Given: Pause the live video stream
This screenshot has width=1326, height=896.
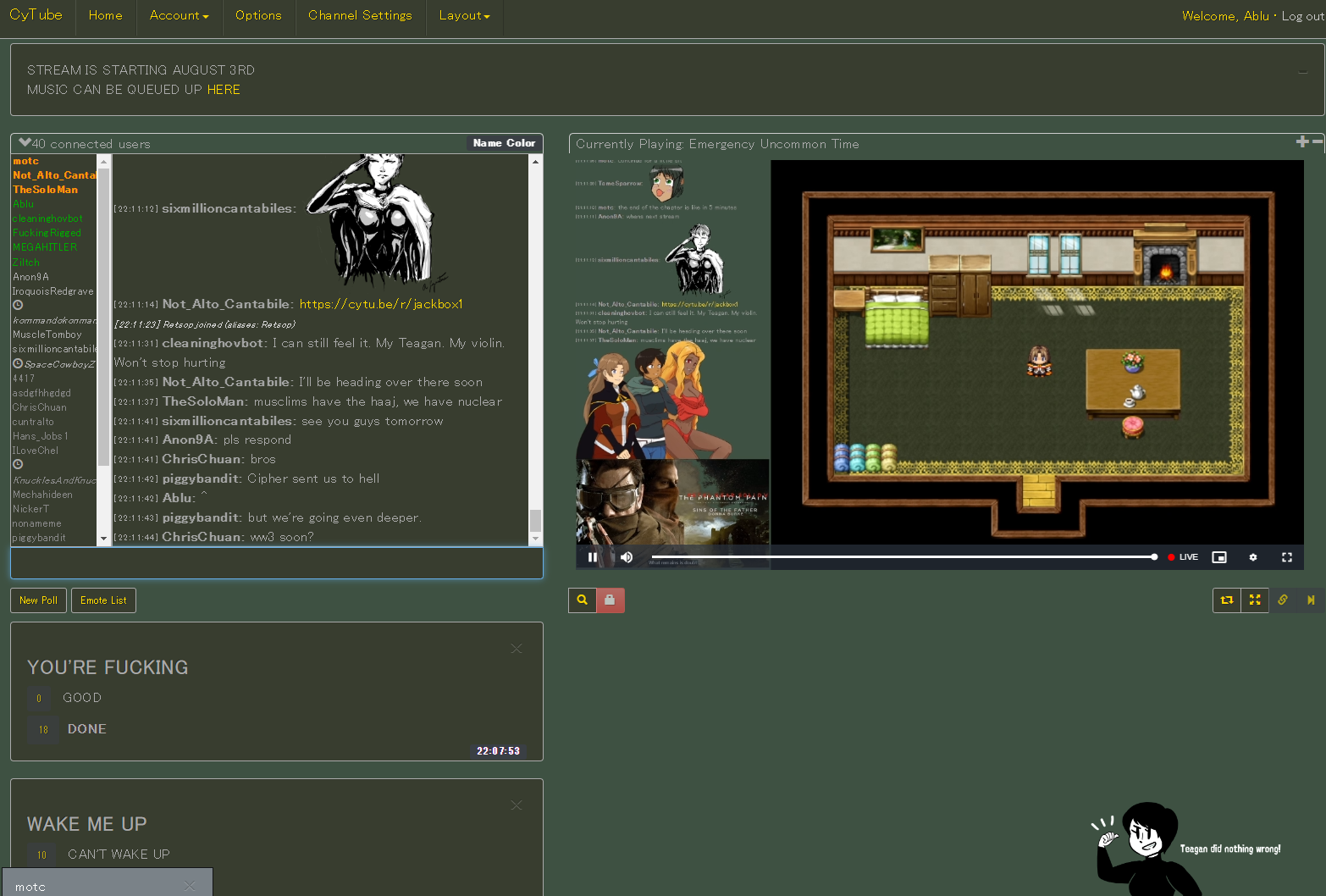Looking at the screenshot, I should point(593,557).
